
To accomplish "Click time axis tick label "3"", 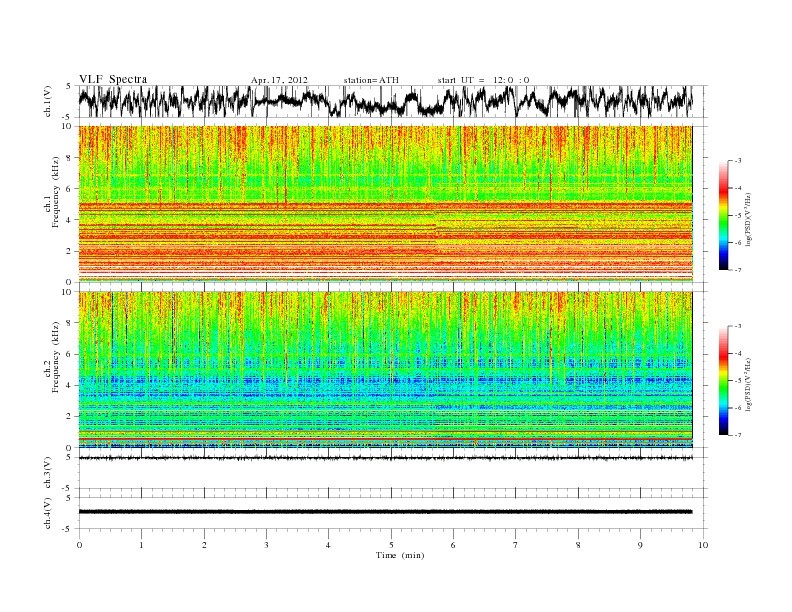I will pos(266,545).
